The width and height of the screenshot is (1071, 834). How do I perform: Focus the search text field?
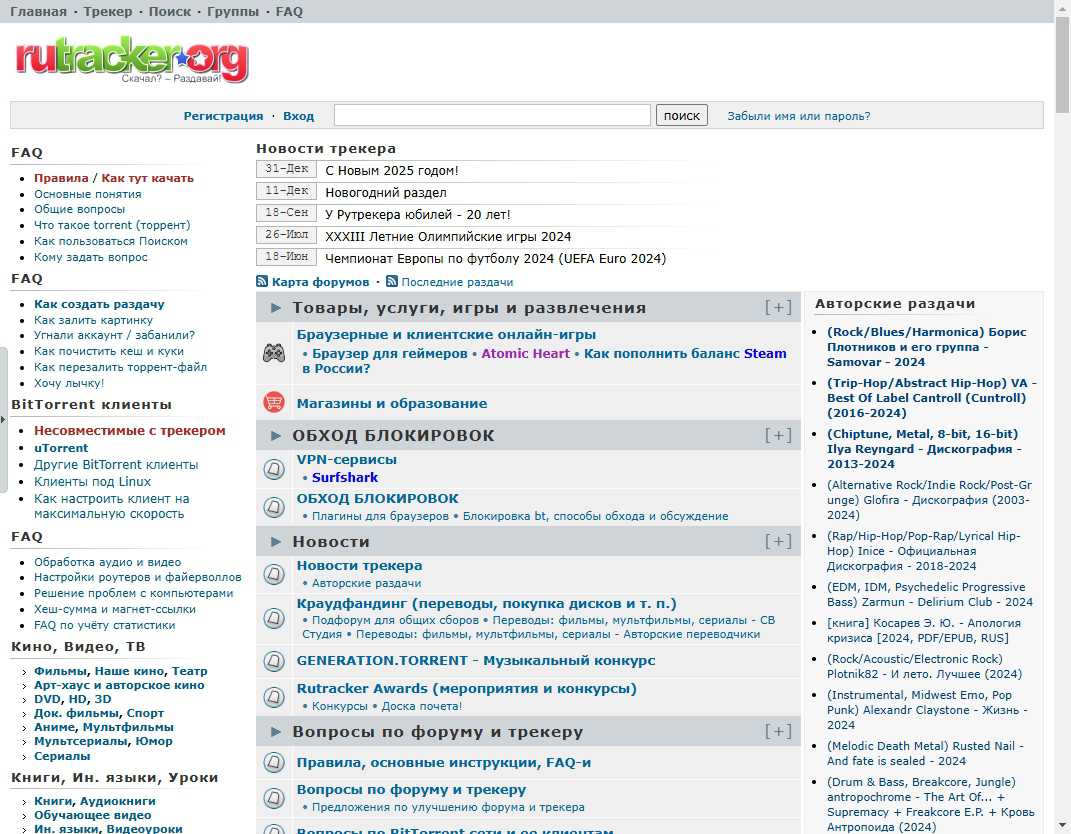point(492,116)
